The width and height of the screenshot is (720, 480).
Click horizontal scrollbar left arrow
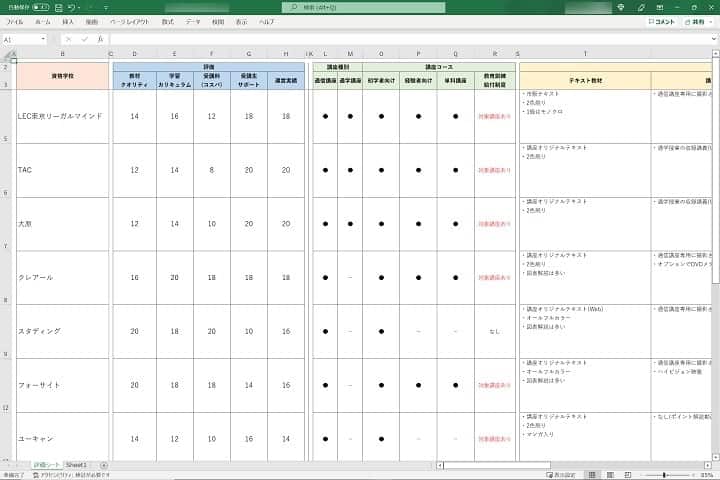[x=440, y=465]
